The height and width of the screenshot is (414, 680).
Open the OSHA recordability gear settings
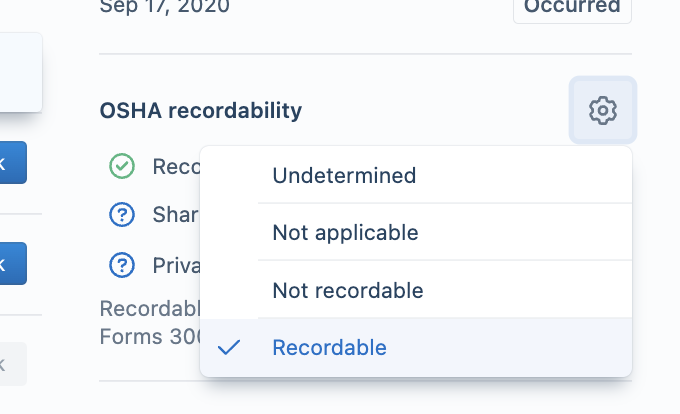pos(602,110)
